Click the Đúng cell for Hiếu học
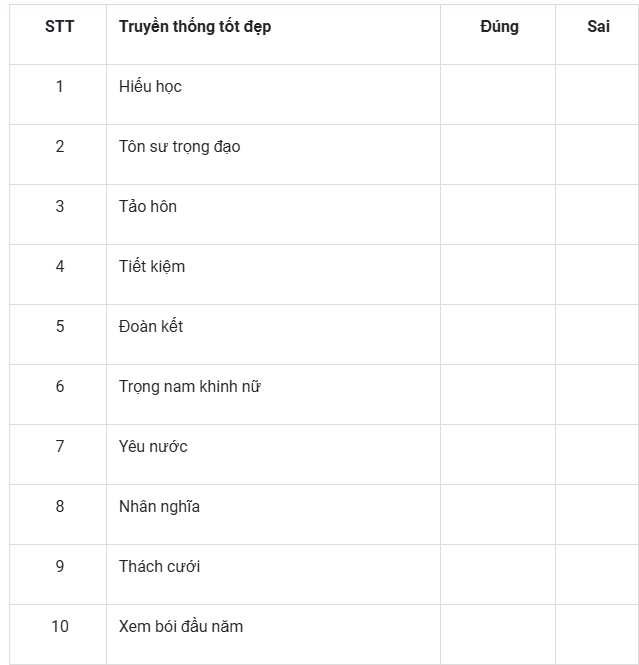The image size is (639, 665). click(x=498, y=95)
